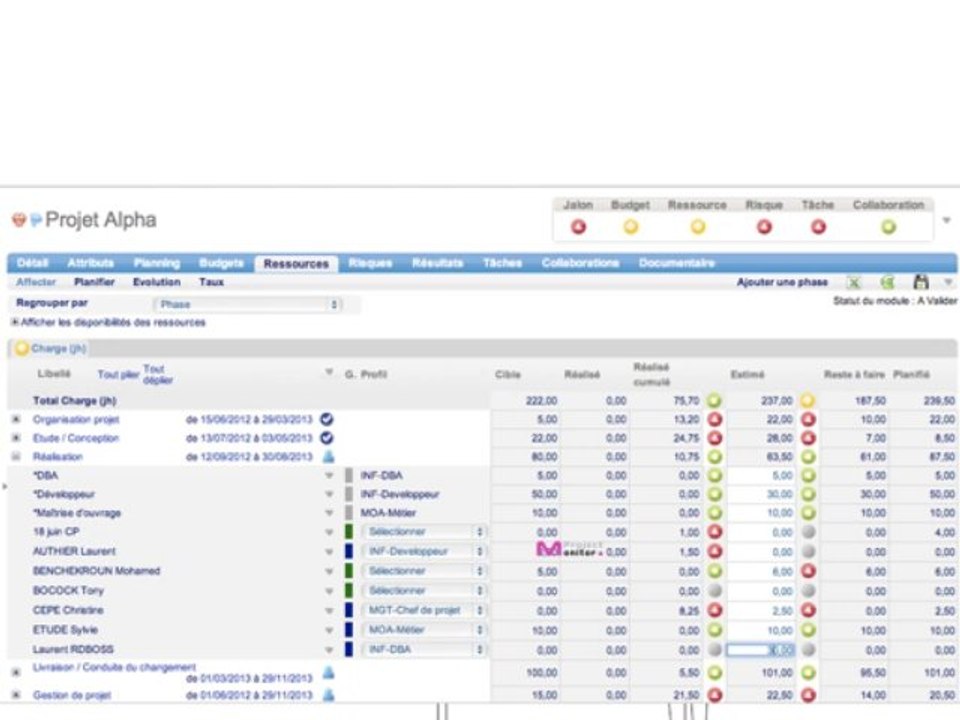The image size is (960, 720).
Task: Click grey Réalisé cumulé indicator for BOCOCK Tony
Action: click(714, 591)
